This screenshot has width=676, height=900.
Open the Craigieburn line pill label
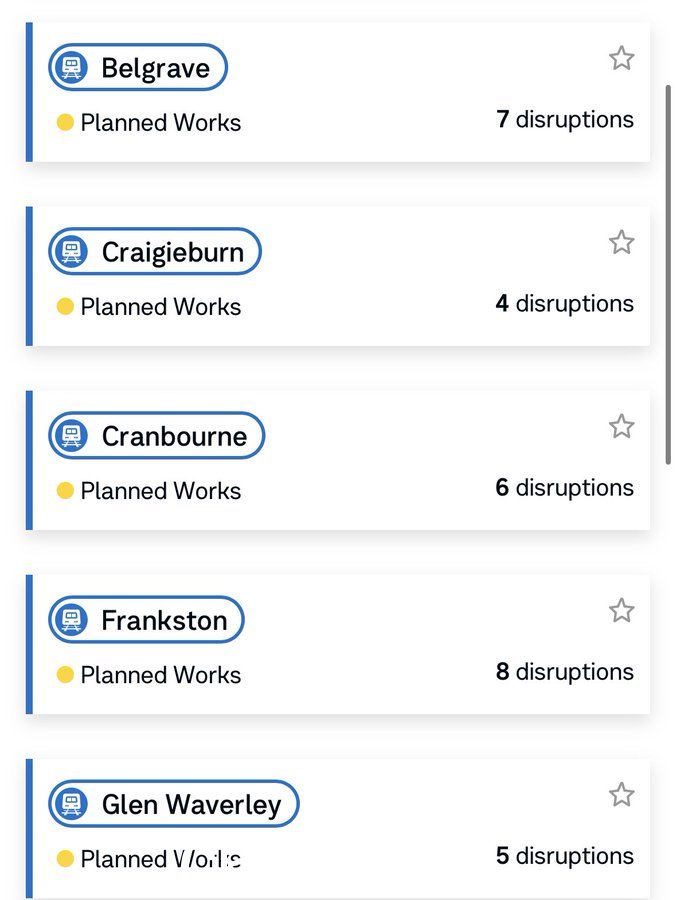tap(155, 251)
